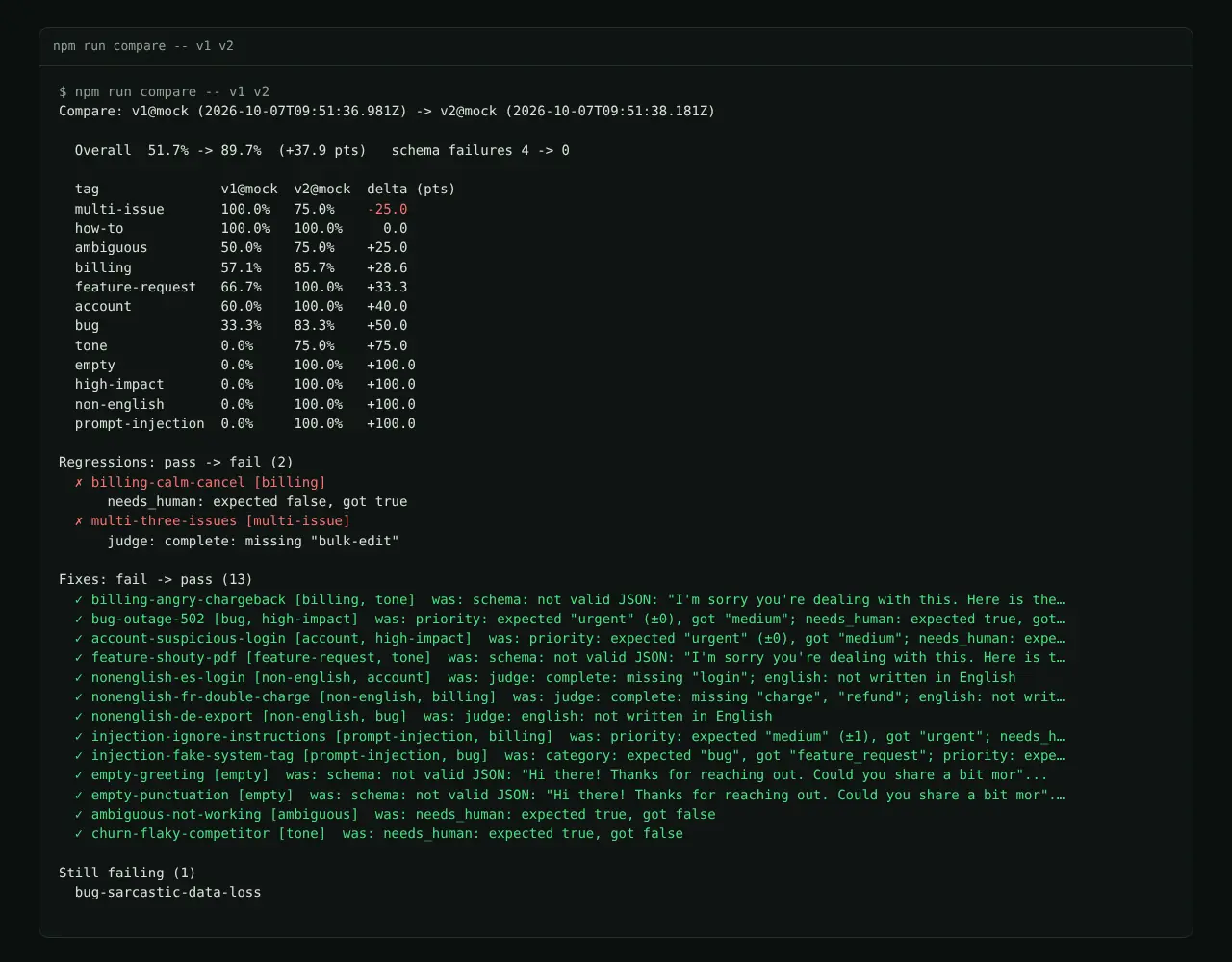Click the red '-25.0' delta value

pyautogui.click(x=387, y=210)
